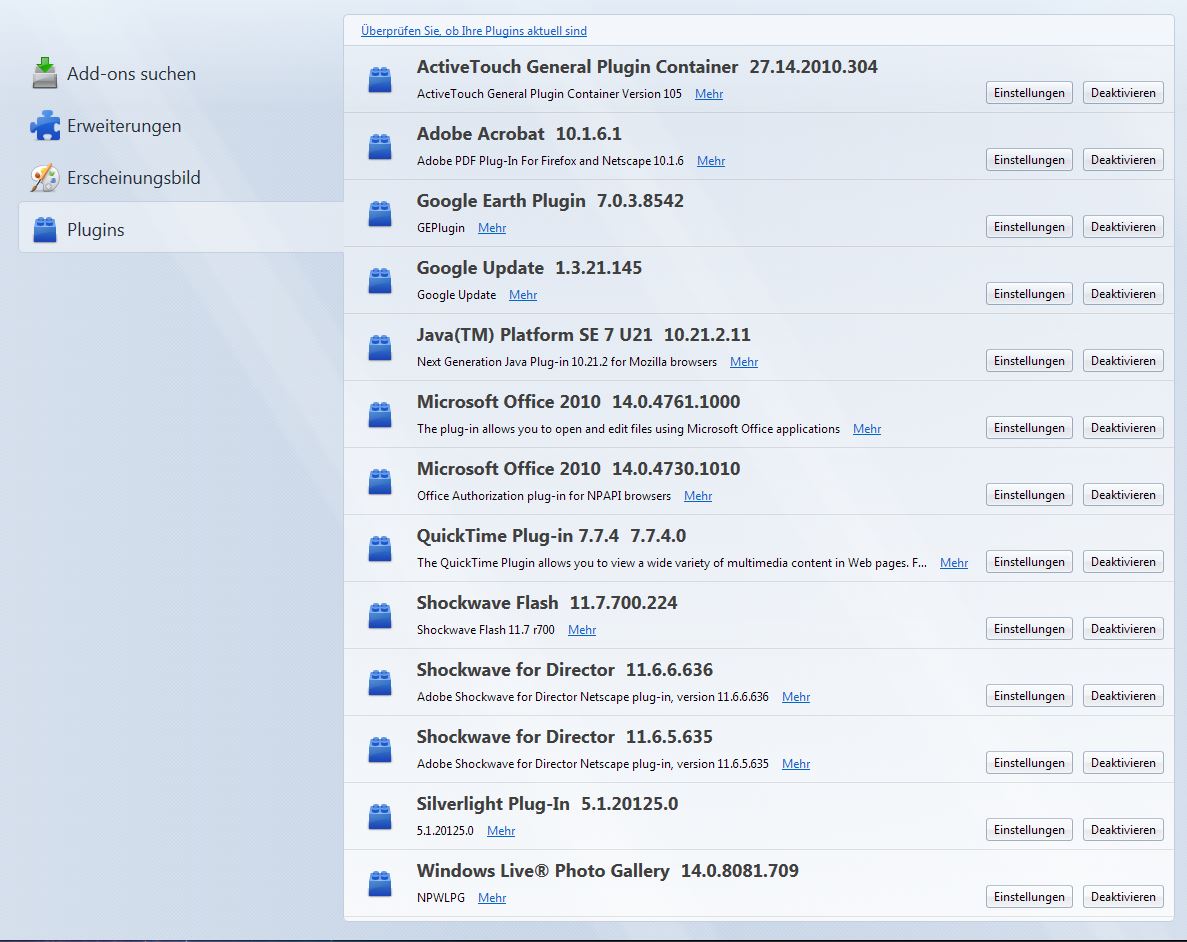This screenshot has height=942, width=1187.
Task: Click the Silverlight Plug-In brick icon
Action: [380, 817]
